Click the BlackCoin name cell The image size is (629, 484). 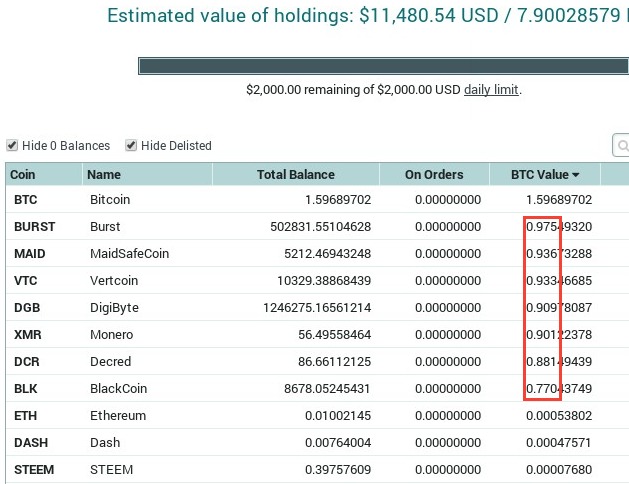tap(119, 389)
